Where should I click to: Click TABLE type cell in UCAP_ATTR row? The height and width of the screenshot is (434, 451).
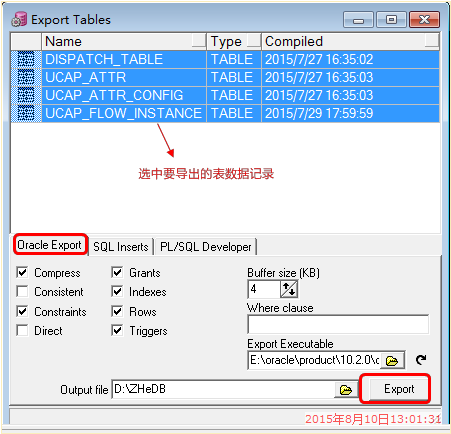pos(234,78)
